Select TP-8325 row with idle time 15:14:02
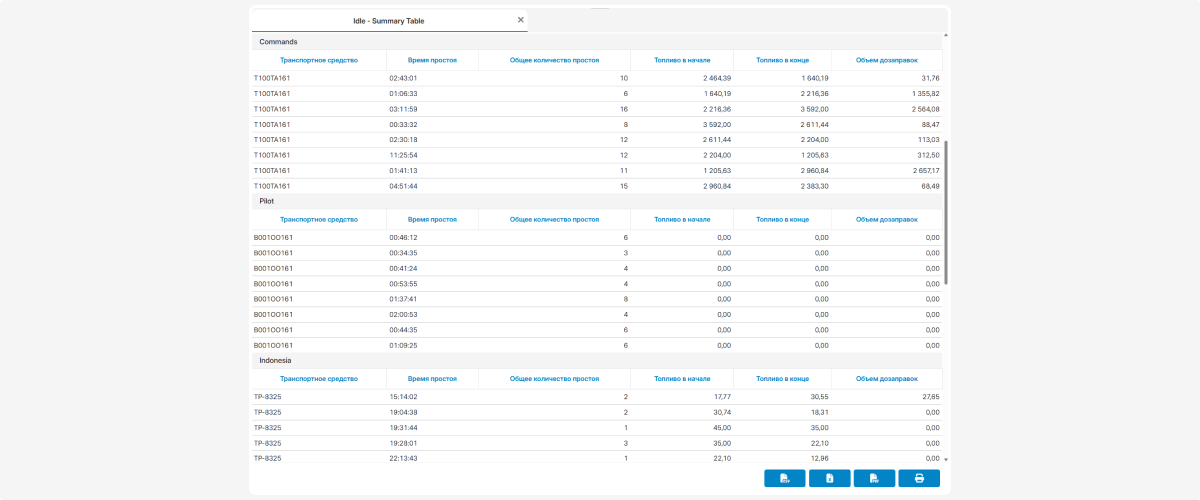The height and width of the screenshot is (500, 1200). (597, 397)
